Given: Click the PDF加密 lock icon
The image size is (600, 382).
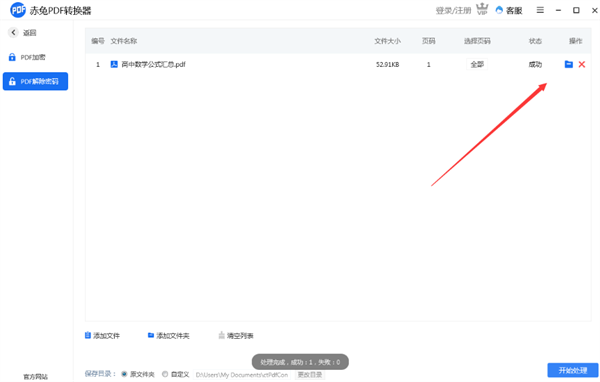Looking at the screenshot, I should click(12, 57).
